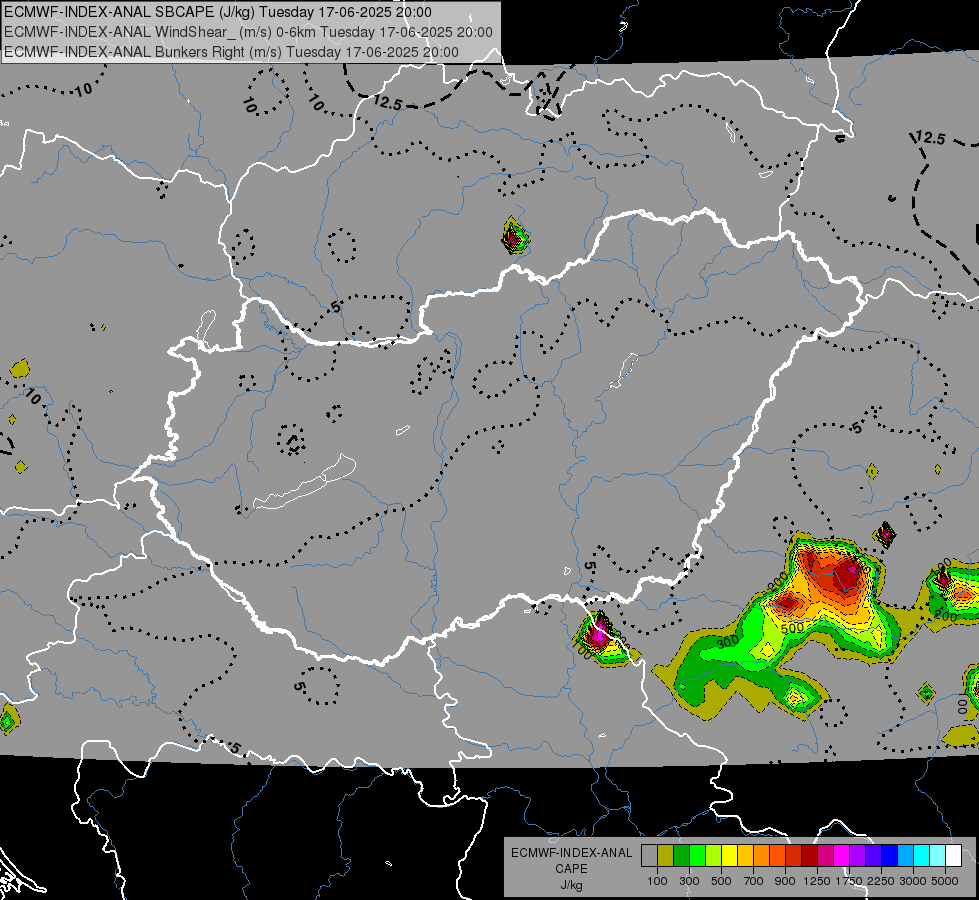Pick the olive legend swatch after 100
This screenshot has width=979, height=900.
click(x=666, y=856)
